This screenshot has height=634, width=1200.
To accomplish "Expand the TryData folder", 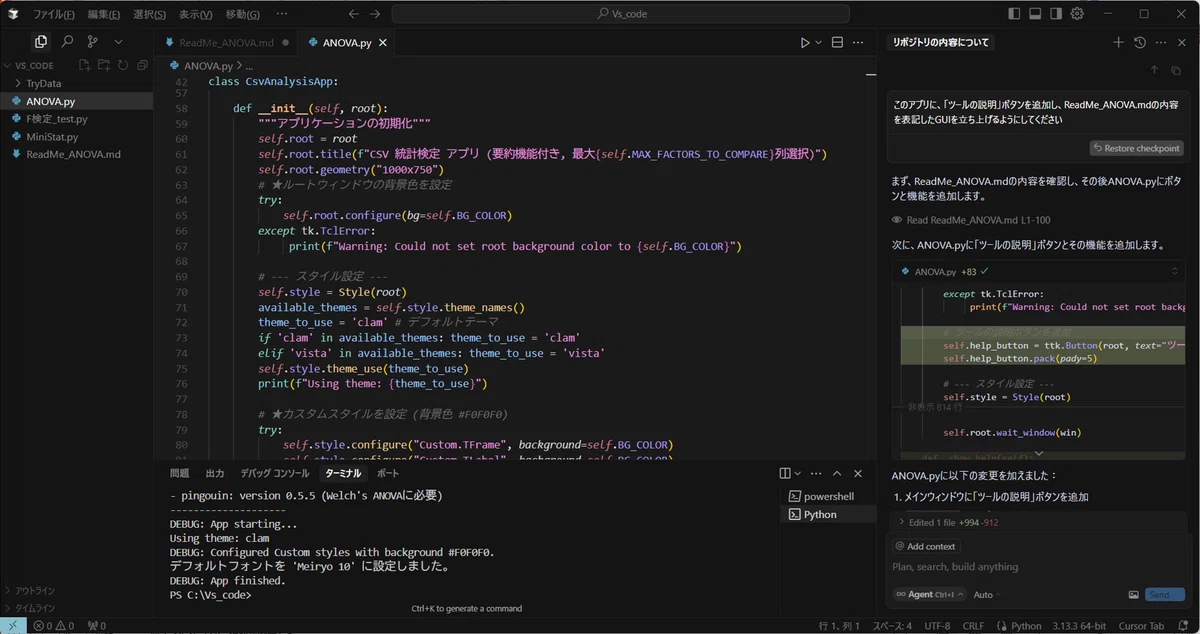I will click(77, 83).
